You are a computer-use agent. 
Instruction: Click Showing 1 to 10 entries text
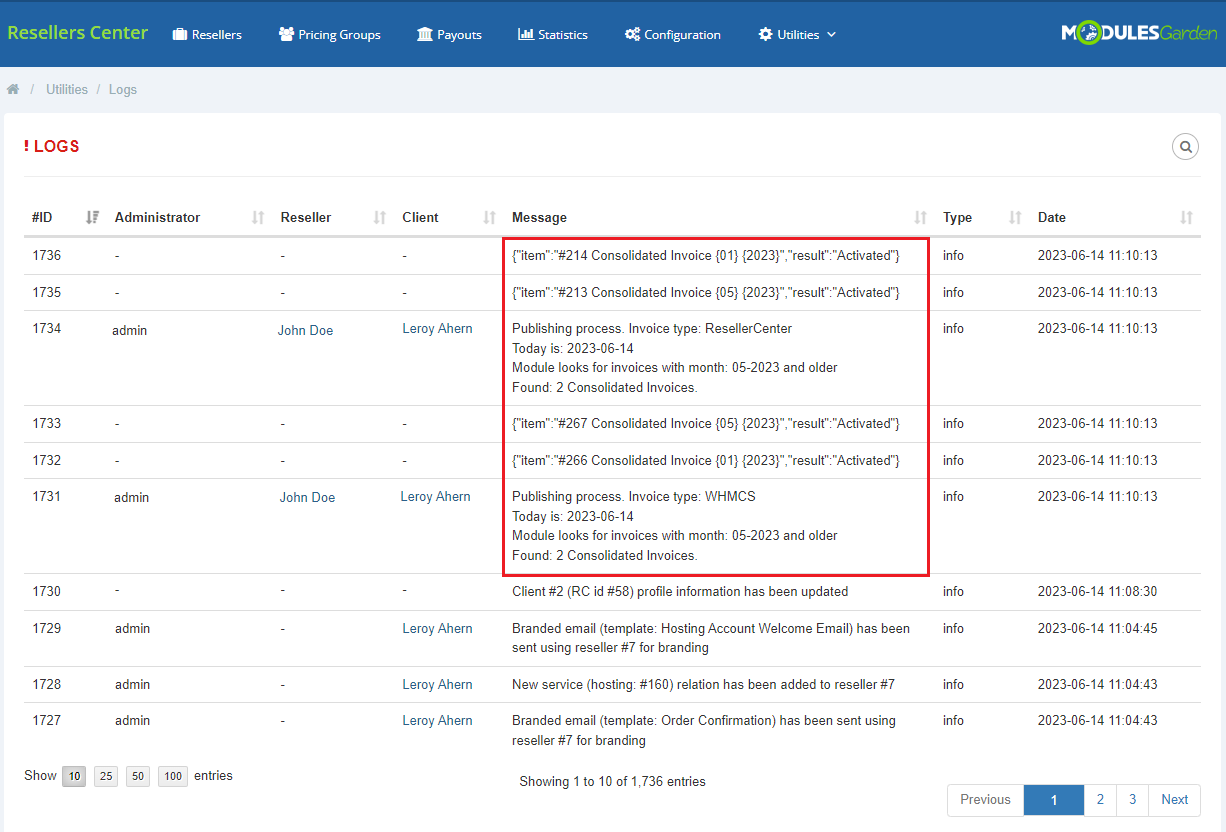(x=612, y=781)
